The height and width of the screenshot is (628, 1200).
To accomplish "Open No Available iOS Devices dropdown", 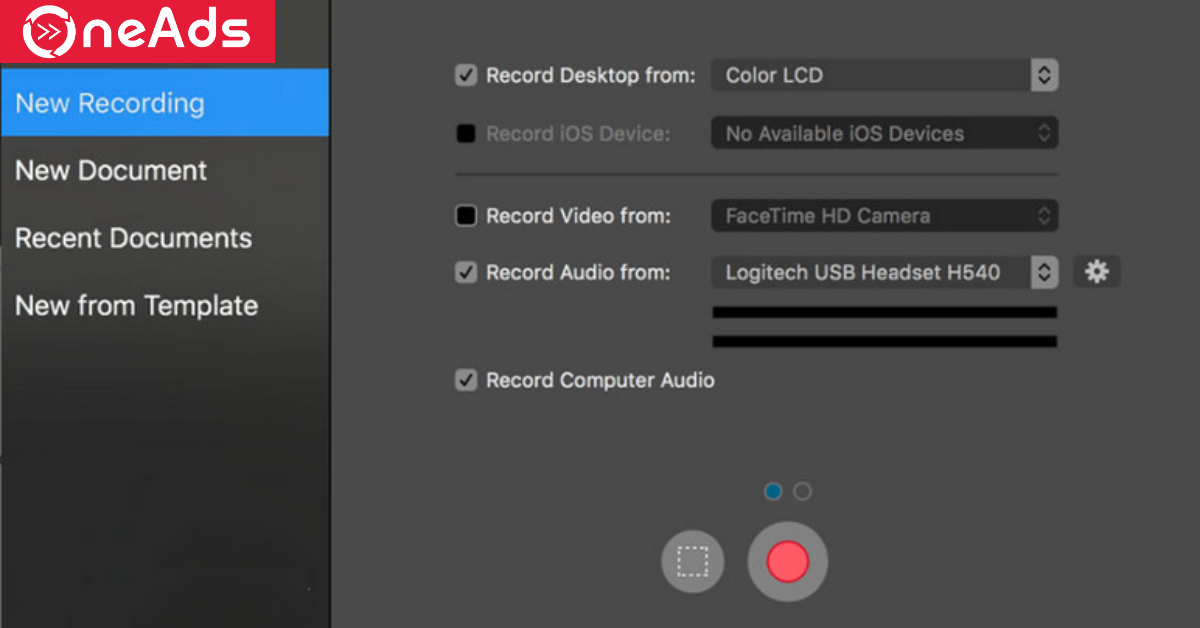I will tap(884, 134).
